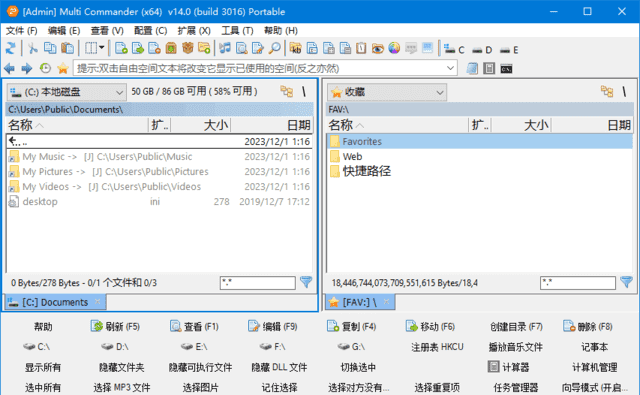Image resolution: width=640 pixels, height=395 pixels.
Task: Expand the command line hint dropdown arrow
Action: click(450, 68)
